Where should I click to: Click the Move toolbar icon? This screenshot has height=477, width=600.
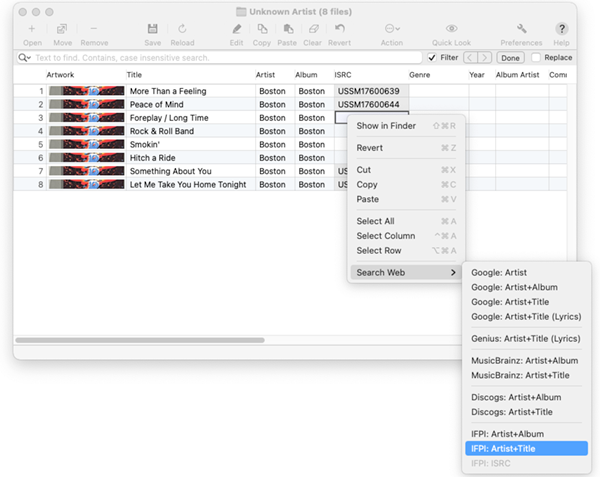point(62,29)
